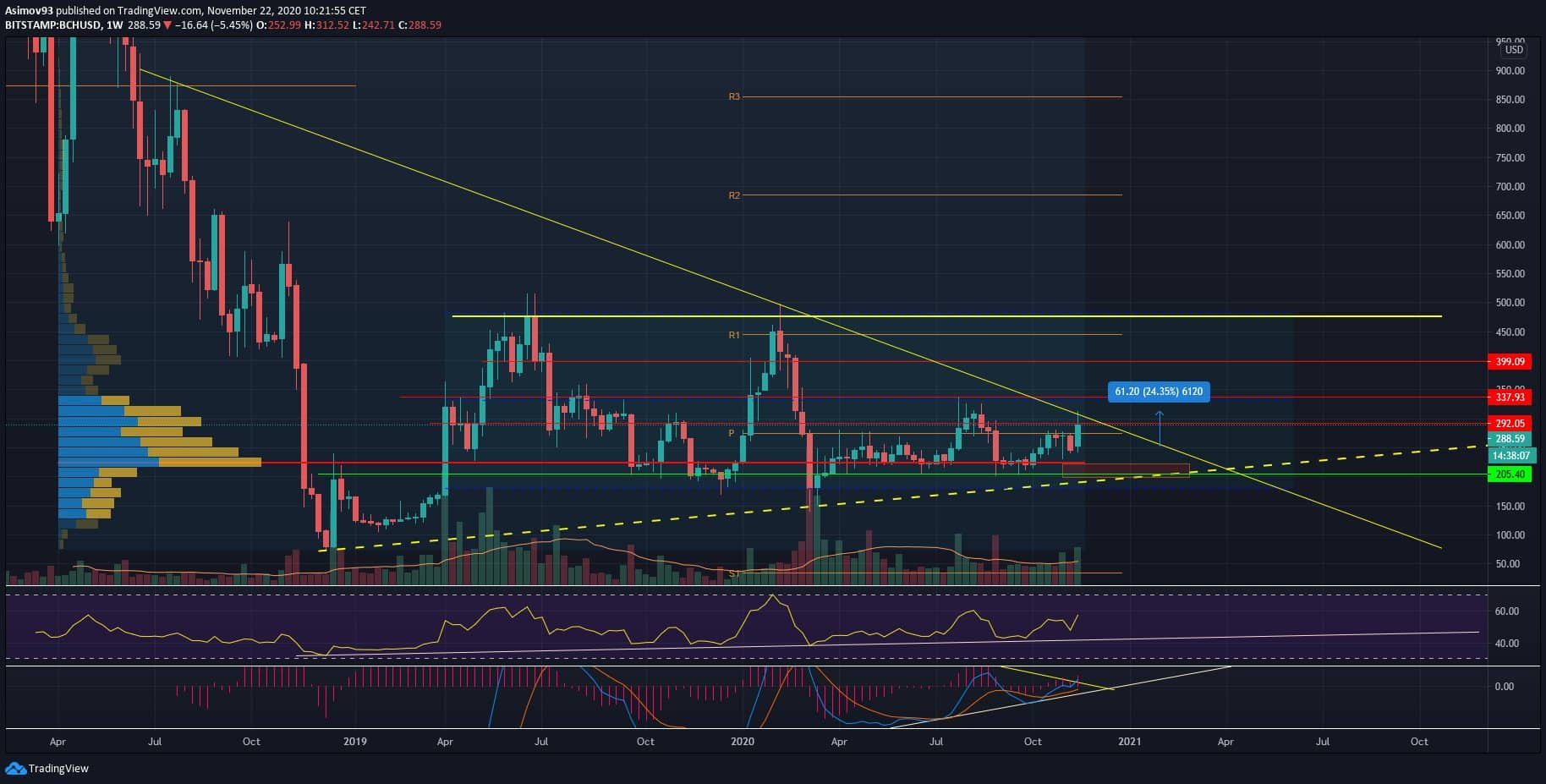Click the 2020 marker on time axis

point(742,742)
